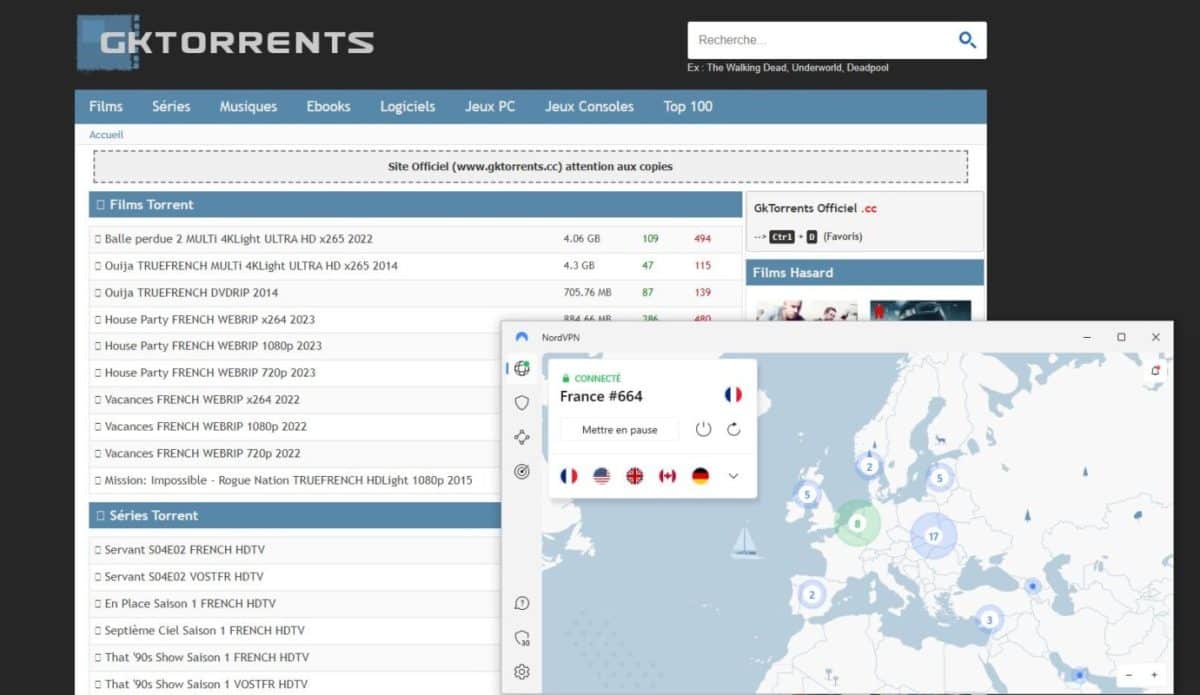The image size is (1200, 695).
Task: Click the Séries Torrent section header
Action: click(295, 516)
